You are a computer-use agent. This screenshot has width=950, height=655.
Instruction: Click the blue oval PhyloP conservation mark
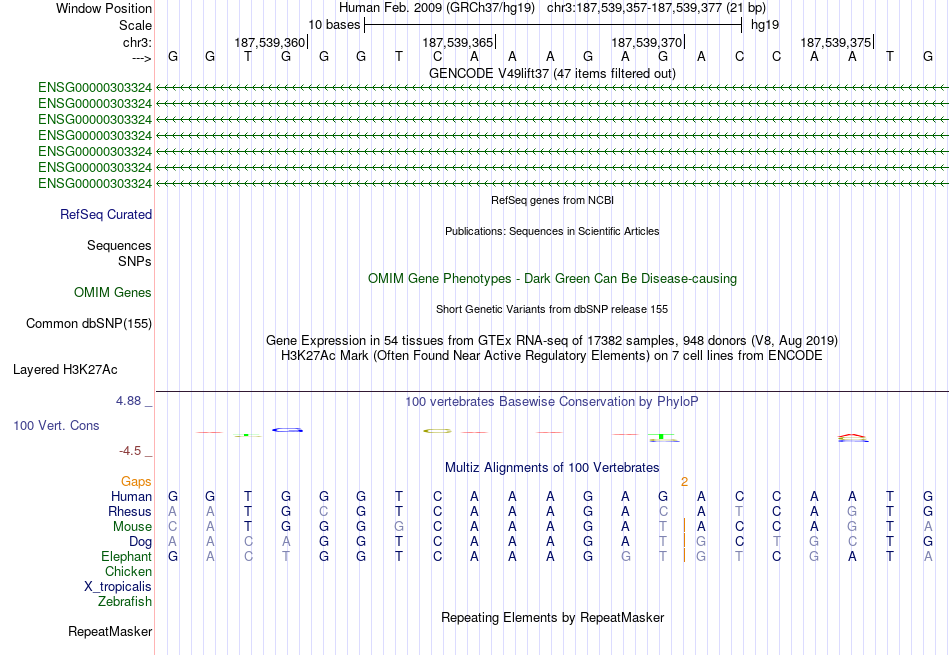tap(287, 430)
